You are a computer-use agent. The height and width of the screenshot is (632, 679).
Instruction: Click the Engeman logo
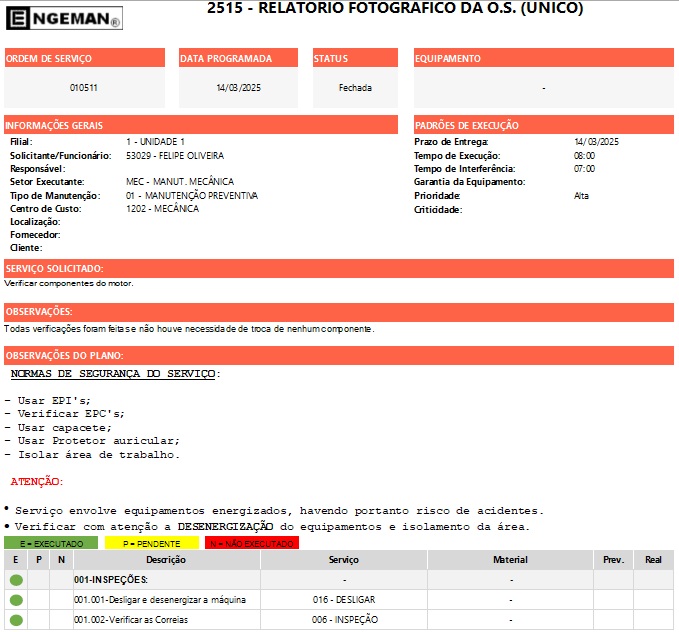point(63,17)
